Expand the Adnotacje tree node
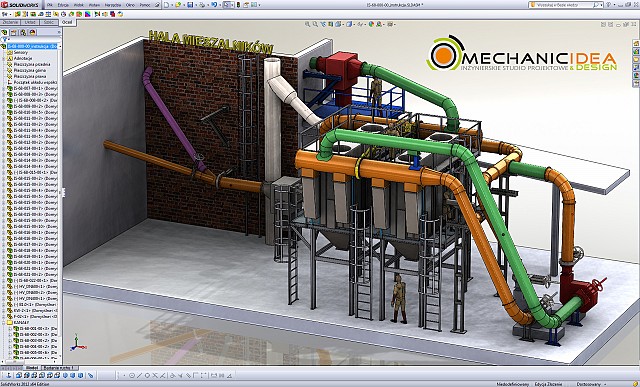Image resolution: width=640 pixels, height=387 pixels. (x=4, y=58)
